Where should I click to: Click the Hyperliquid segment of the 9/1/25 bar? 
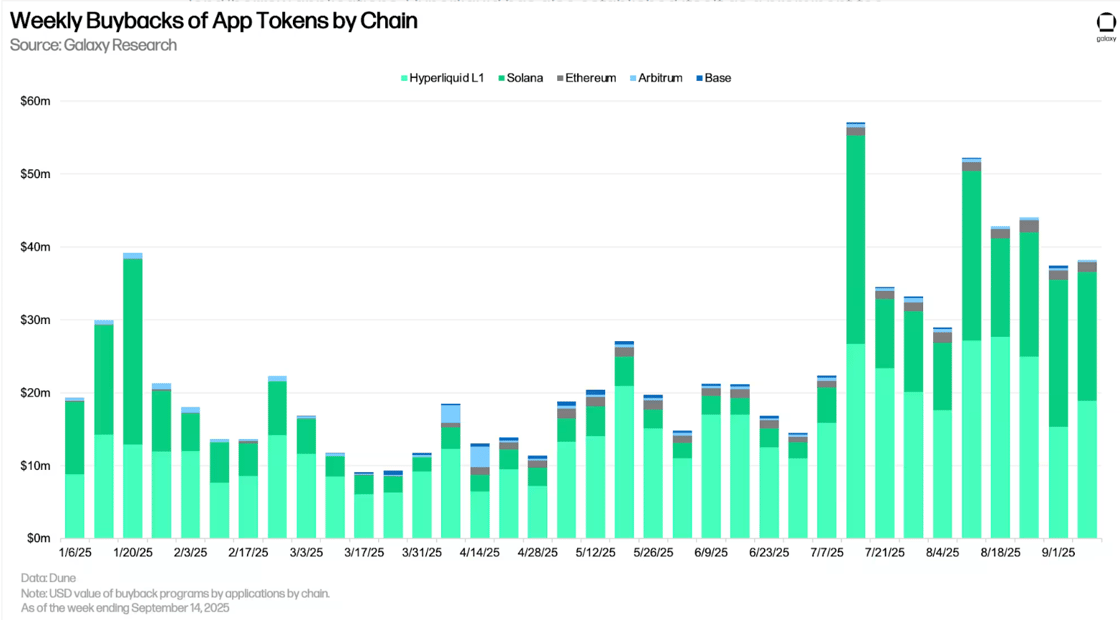(1058, 482)
